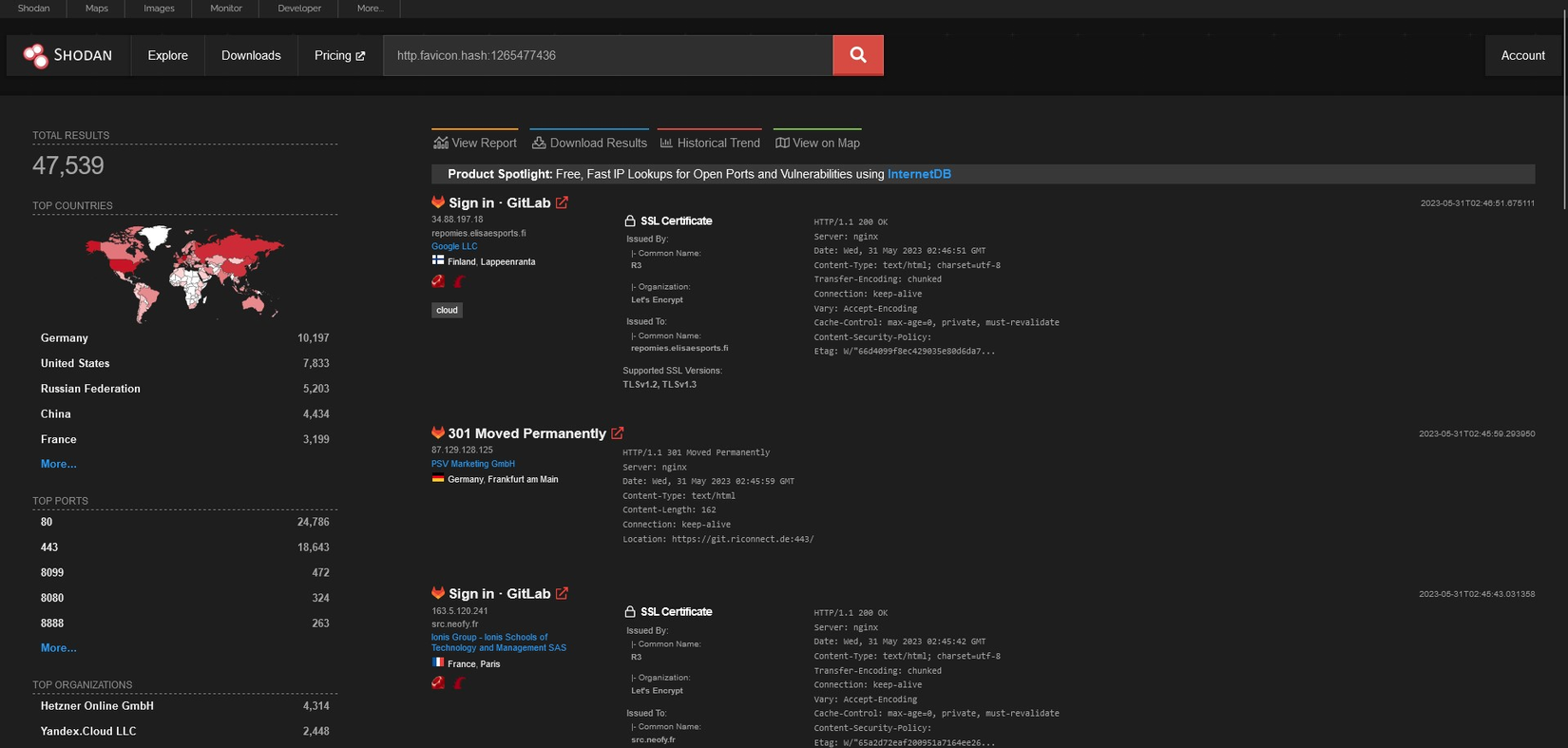Click the German flag beside Frankfurt am Main
The height and width of the screenshot is (748, 1568).
(x=438, y=478)
